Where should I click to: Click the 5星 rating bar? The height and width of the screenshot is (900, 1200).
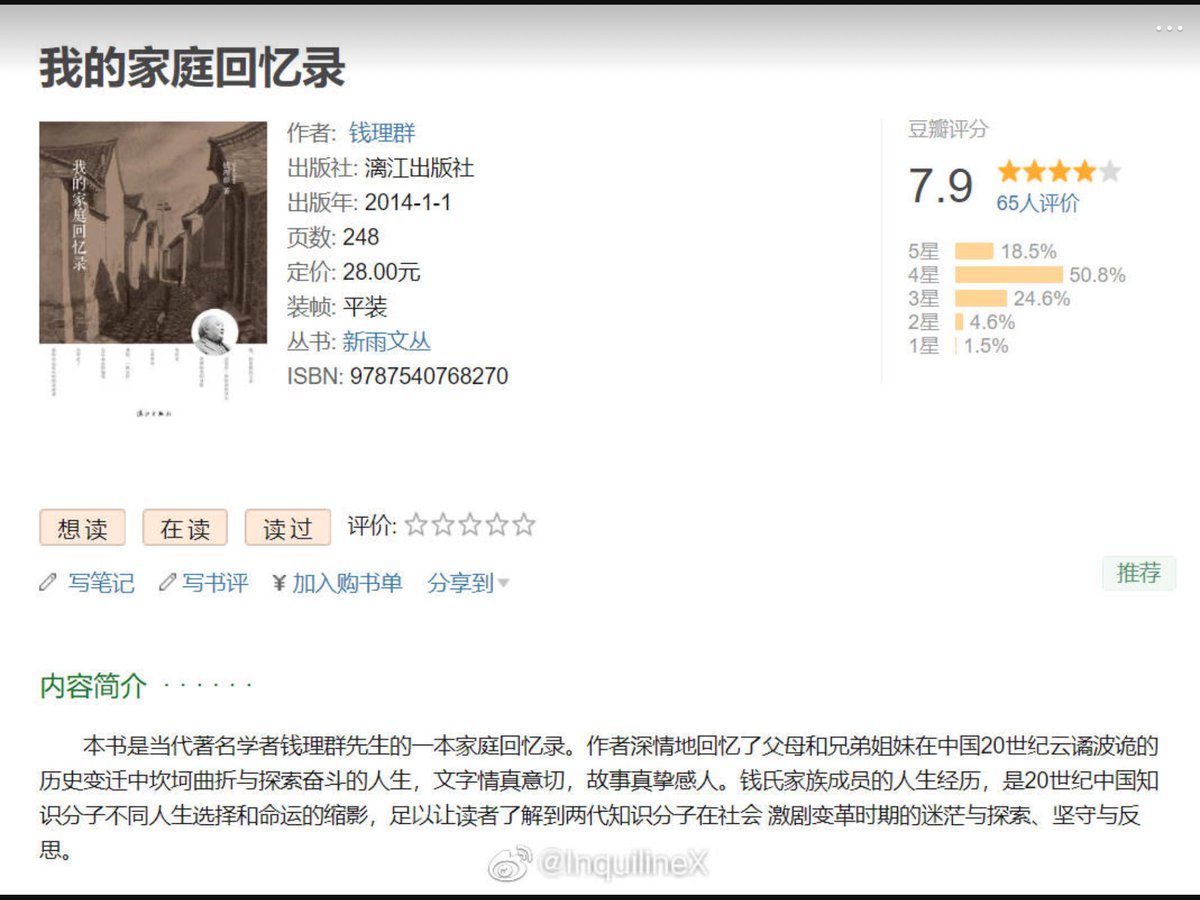[x=974, y=251]
